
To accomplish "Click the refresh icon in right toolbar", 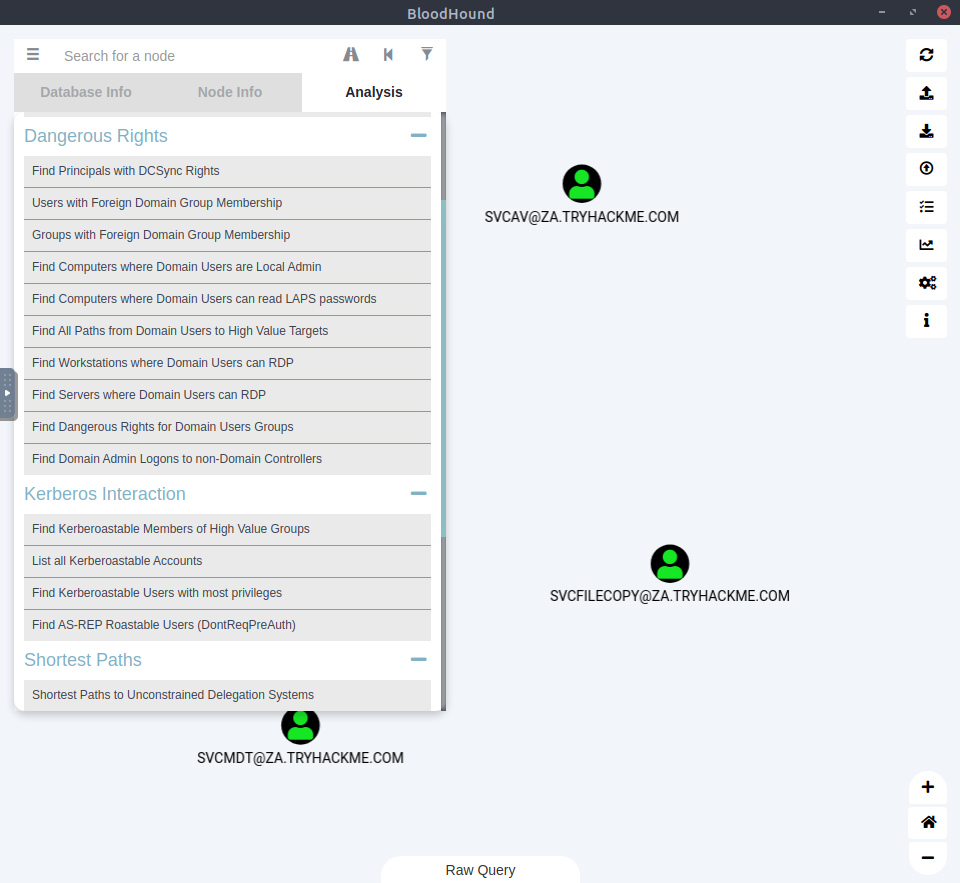I will (926, 55).
